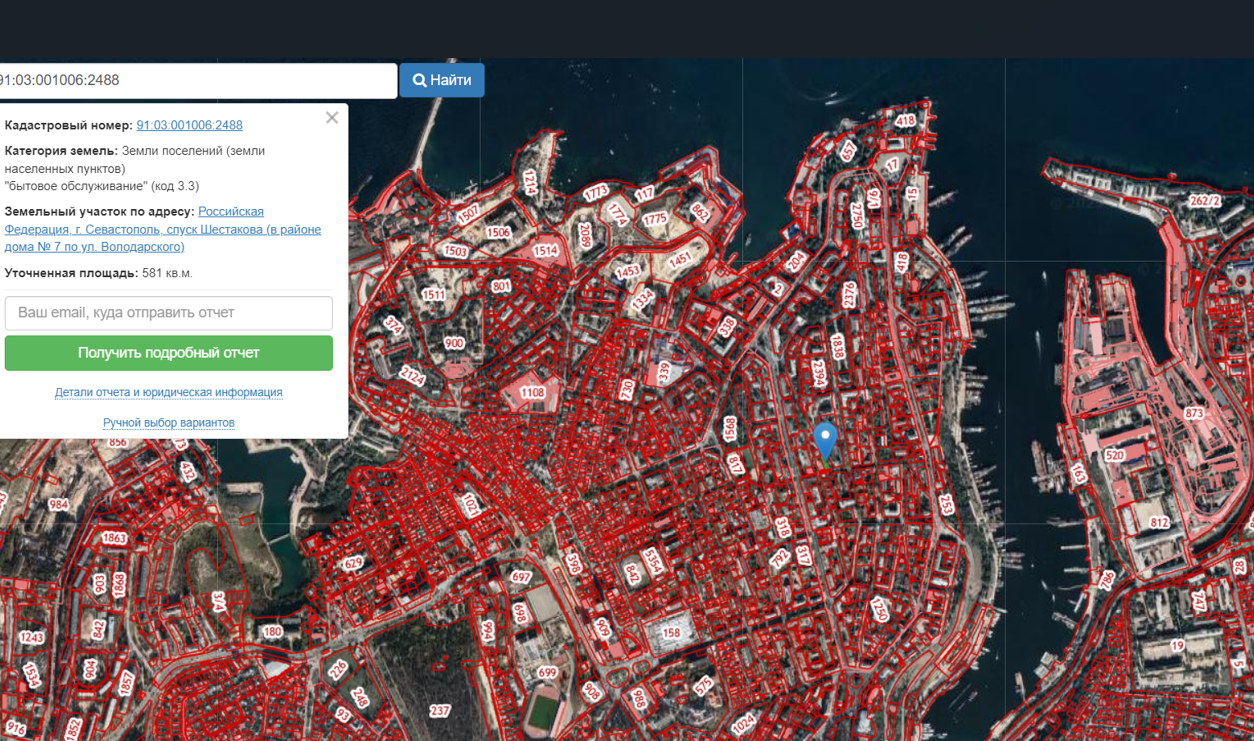Select parcel labeled 1108 on map

[532, 393]
